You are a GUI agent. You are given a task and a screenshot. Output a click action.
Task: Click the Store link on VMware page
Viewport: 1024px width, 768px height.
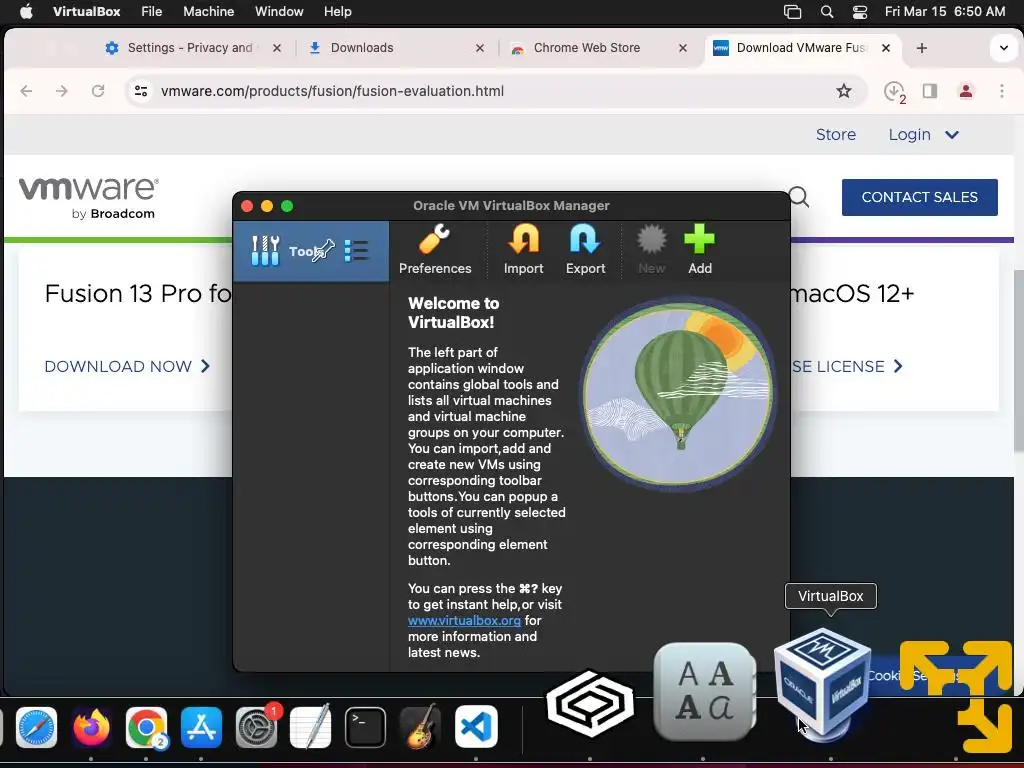835,135
